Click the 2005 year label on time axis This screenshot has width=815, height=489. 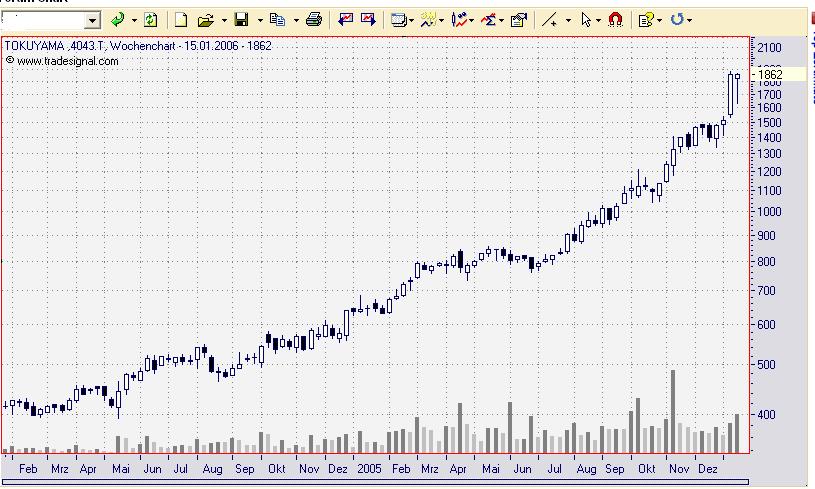pyautogui.click(x=369, y=469)
